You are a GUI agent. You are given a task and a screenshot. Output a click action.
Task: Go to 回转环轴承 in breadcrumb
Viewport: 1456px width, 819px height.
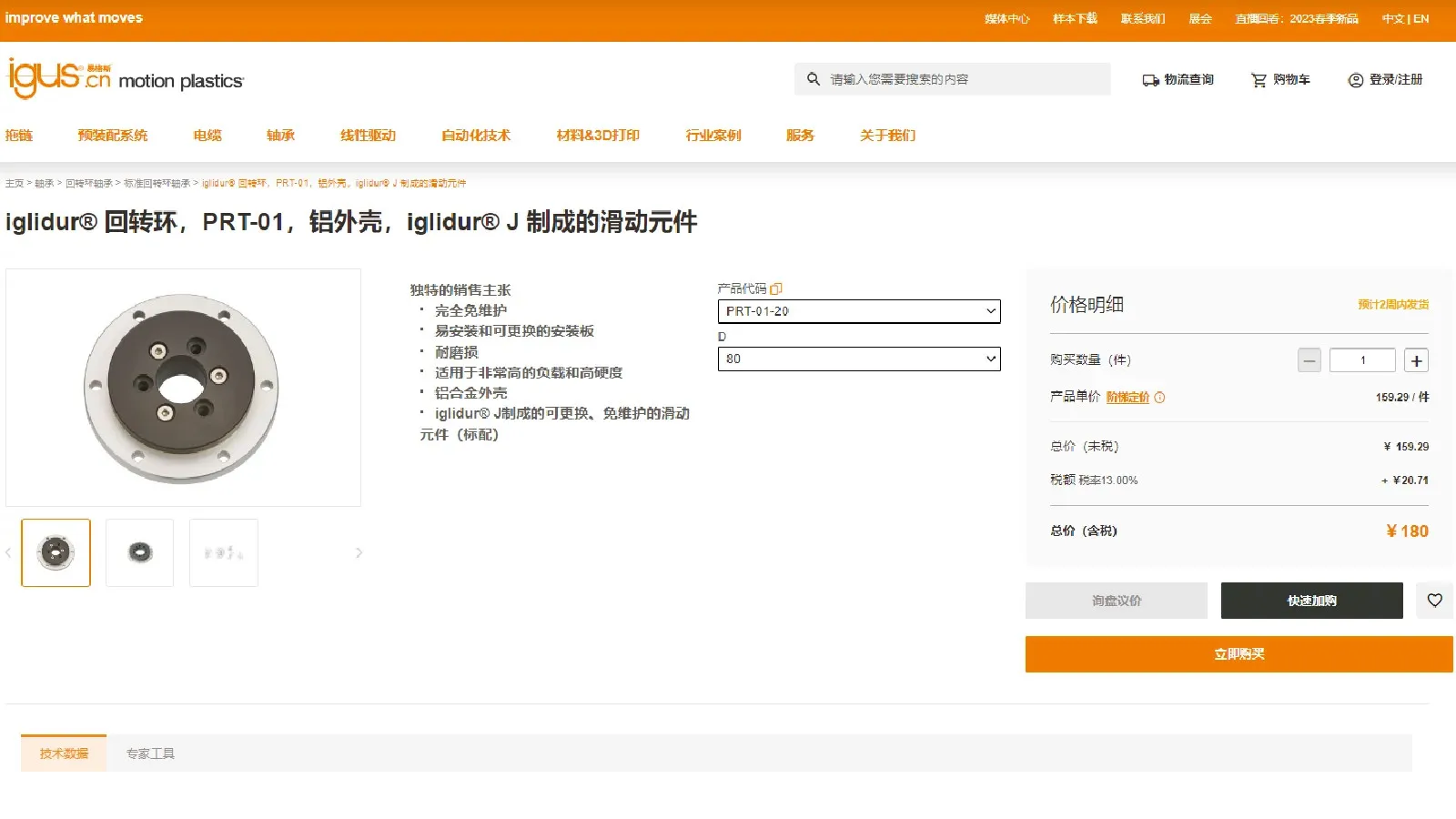tap(89, 184)
